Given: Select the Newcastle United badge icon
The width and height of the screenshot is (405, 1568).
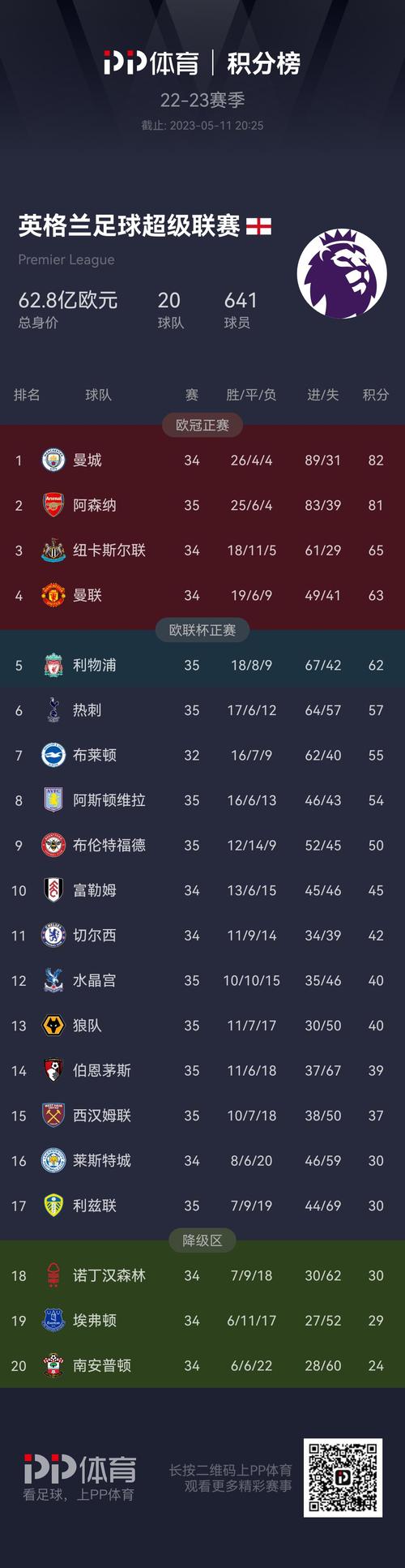Looking at the screenshot, I should [53, 551].
